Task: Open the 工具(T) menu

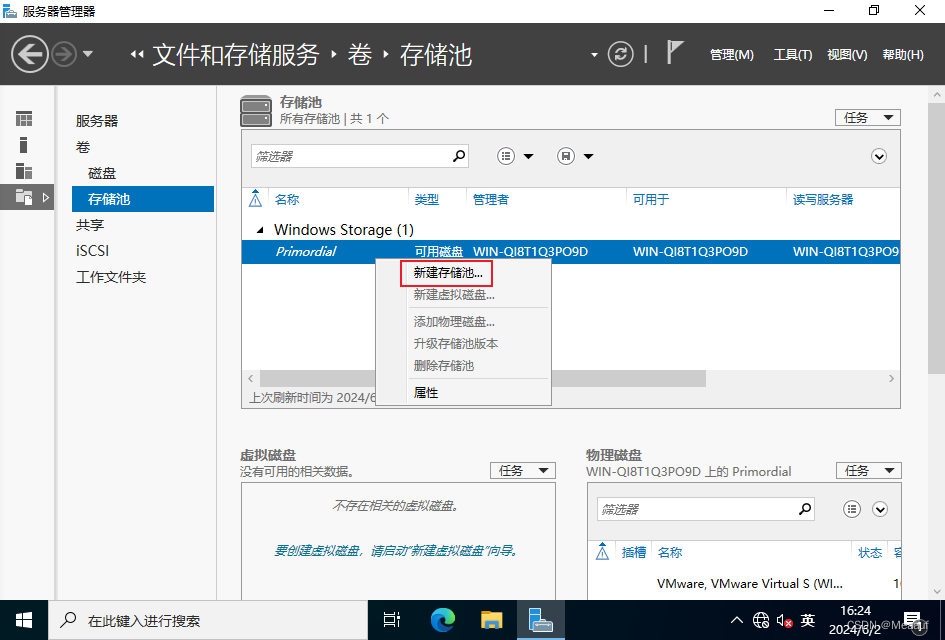Action: point(793,55)
